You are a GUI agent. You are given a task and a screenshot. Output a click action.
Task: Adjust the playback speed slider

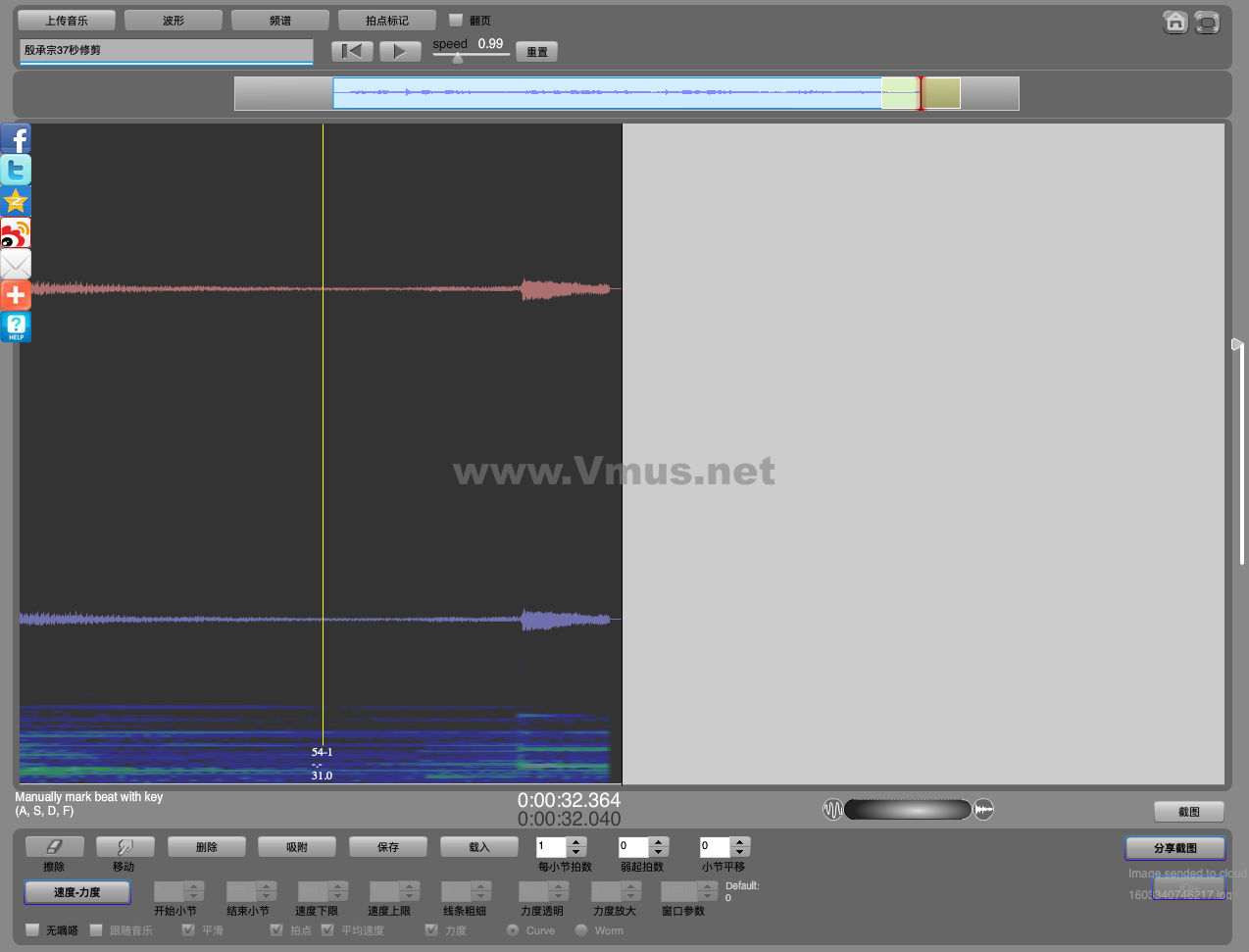(458, 57)
